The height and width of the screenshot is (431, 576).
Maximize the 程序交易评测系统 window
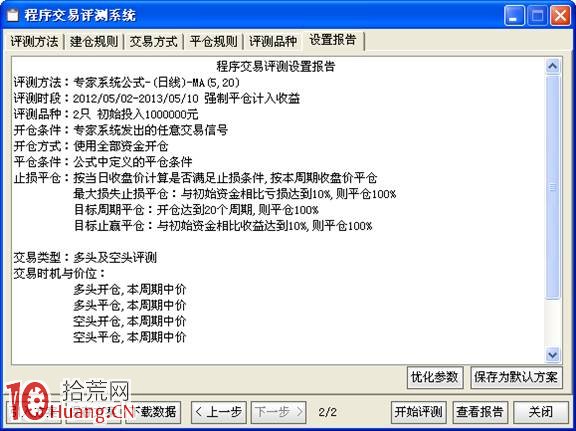point(537,15)
